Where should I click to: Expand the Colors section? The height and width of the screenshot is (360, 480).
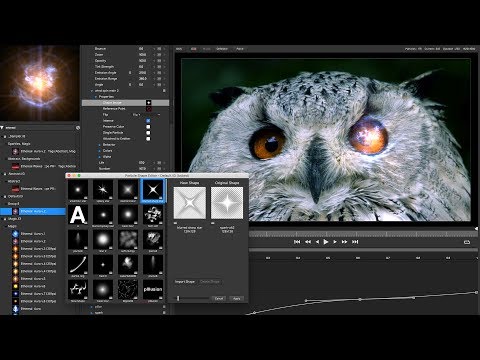point(99,151)
